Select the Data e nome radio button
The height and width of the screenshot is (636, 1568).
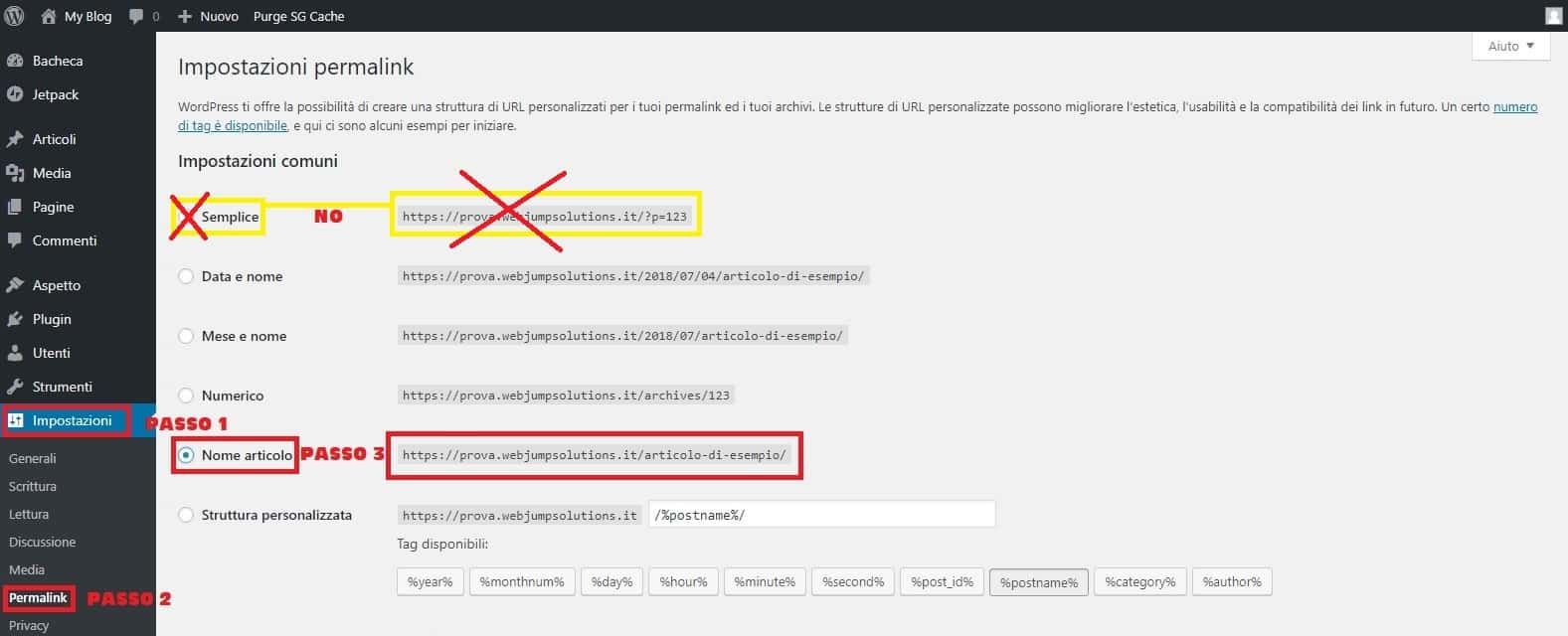(x=186, y=276)
